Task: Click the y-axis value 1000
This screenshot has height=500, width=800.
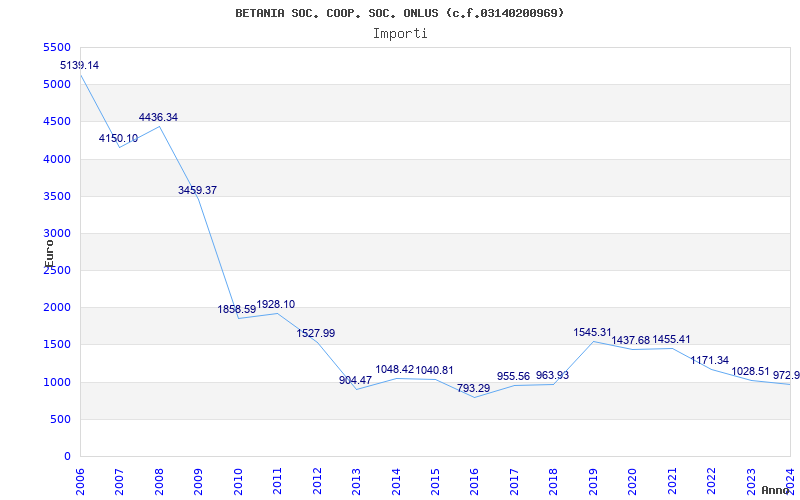Action: [57, 382]
